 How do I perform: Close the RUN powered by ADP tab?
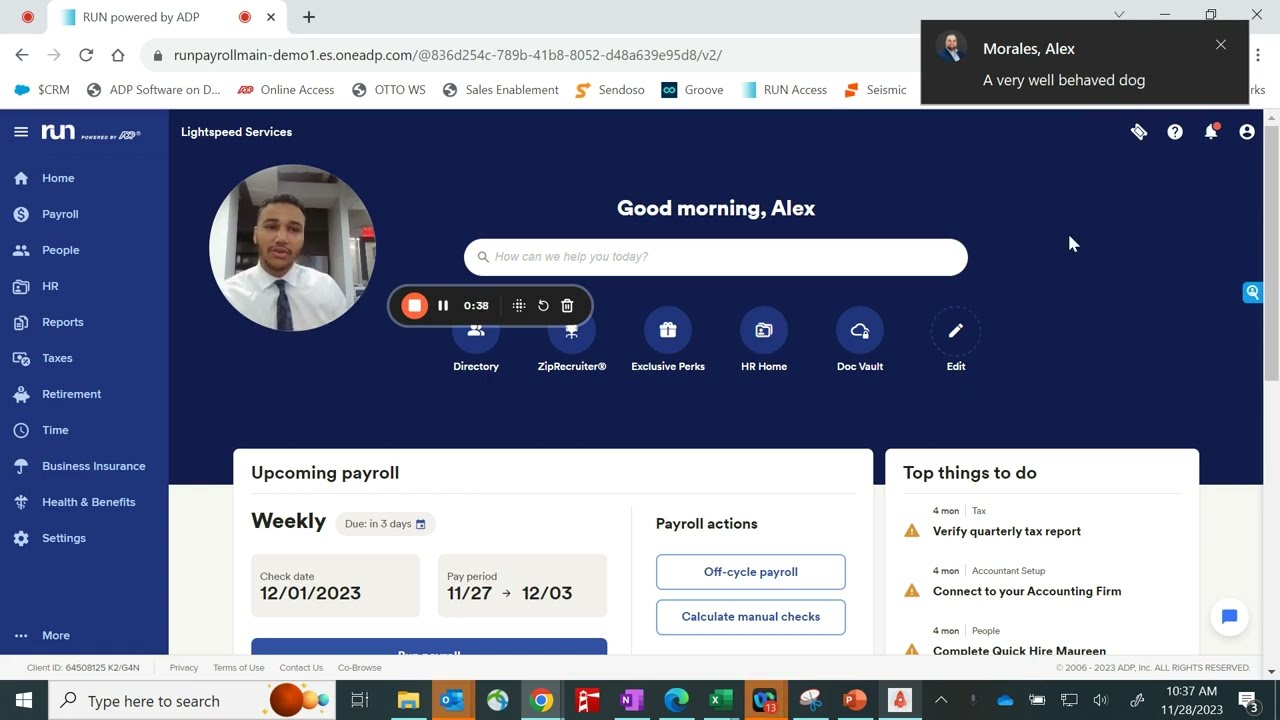[271, 17]
